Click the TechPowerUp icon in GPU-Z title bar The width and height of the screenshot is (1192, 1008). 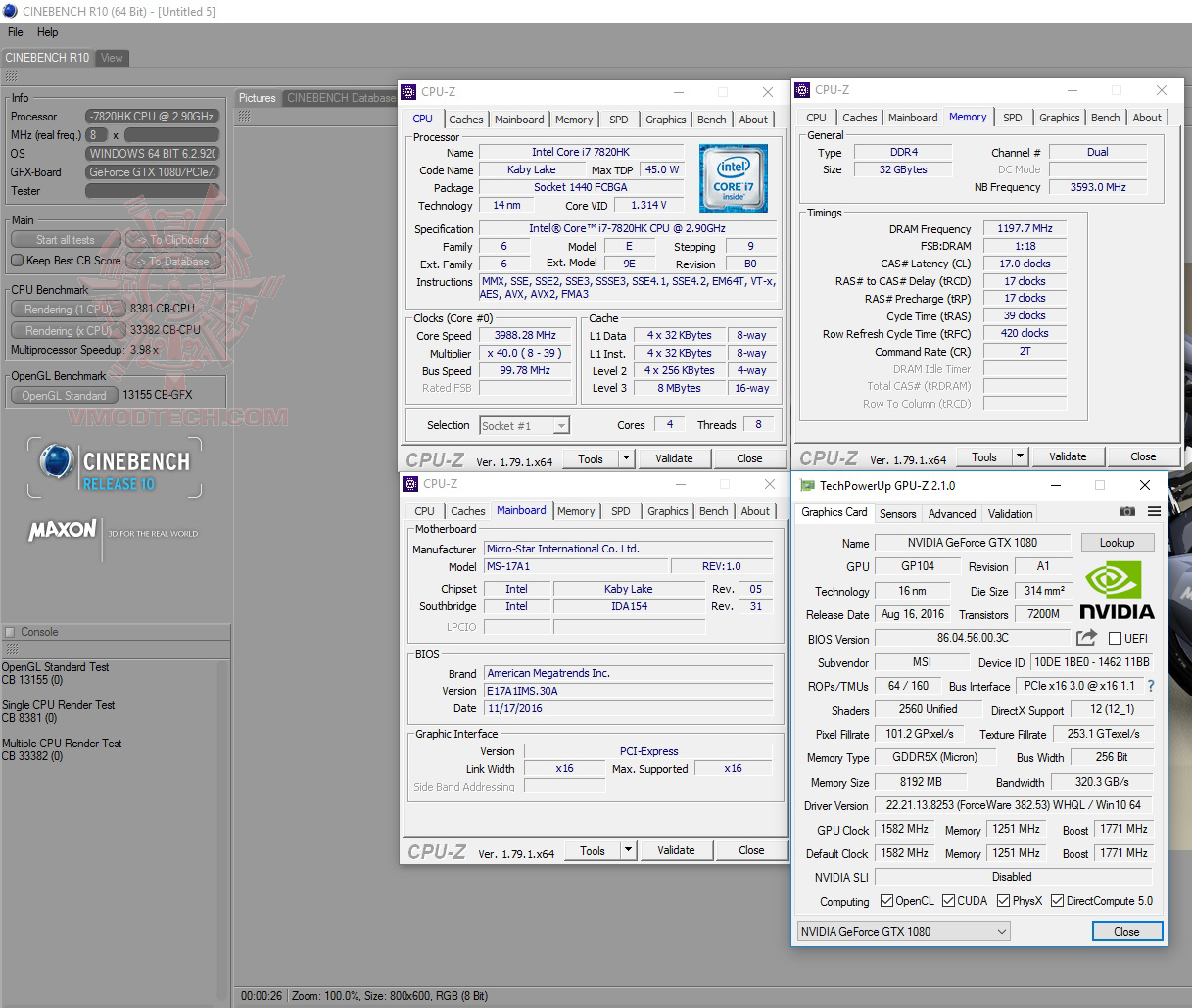point(807,485)
